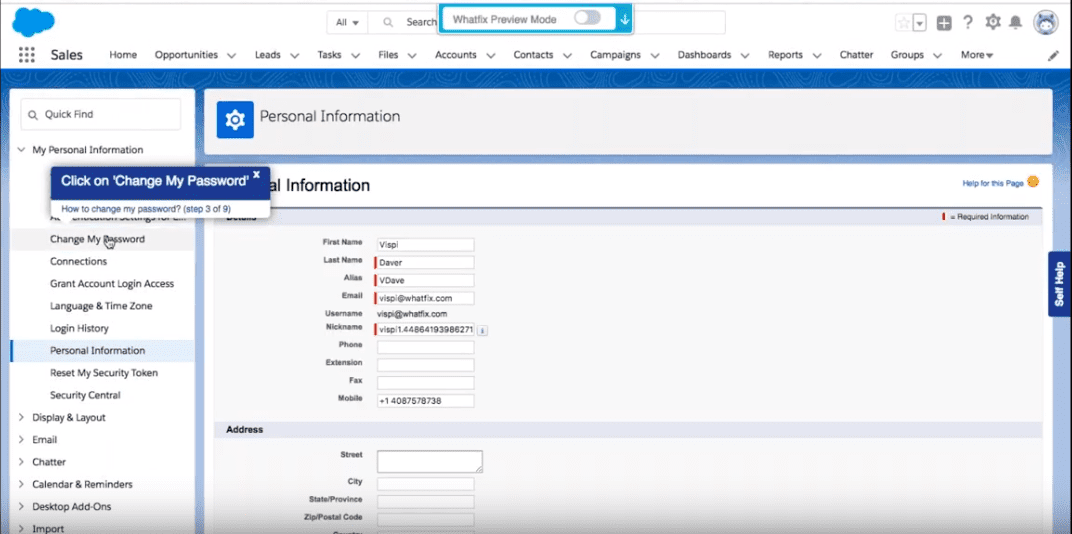
Task: Open Grant Account Login Access
Action: coord(112,284)
